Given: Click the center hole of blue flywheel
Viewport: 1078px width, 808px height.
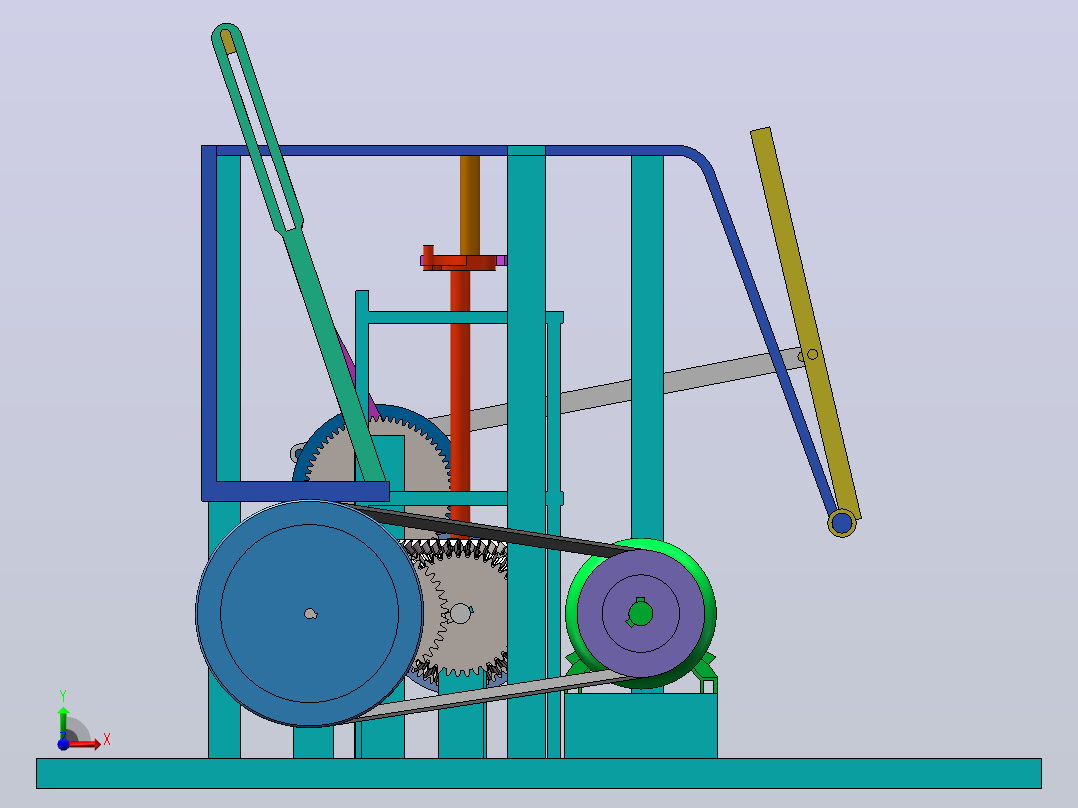Looking at the screenshot, I should (x=310, y=613).
